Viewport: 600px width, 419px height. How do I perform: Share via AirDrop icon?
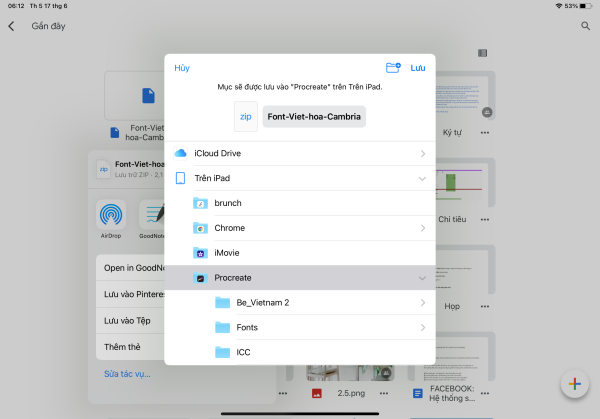click(x=111, y=215)
